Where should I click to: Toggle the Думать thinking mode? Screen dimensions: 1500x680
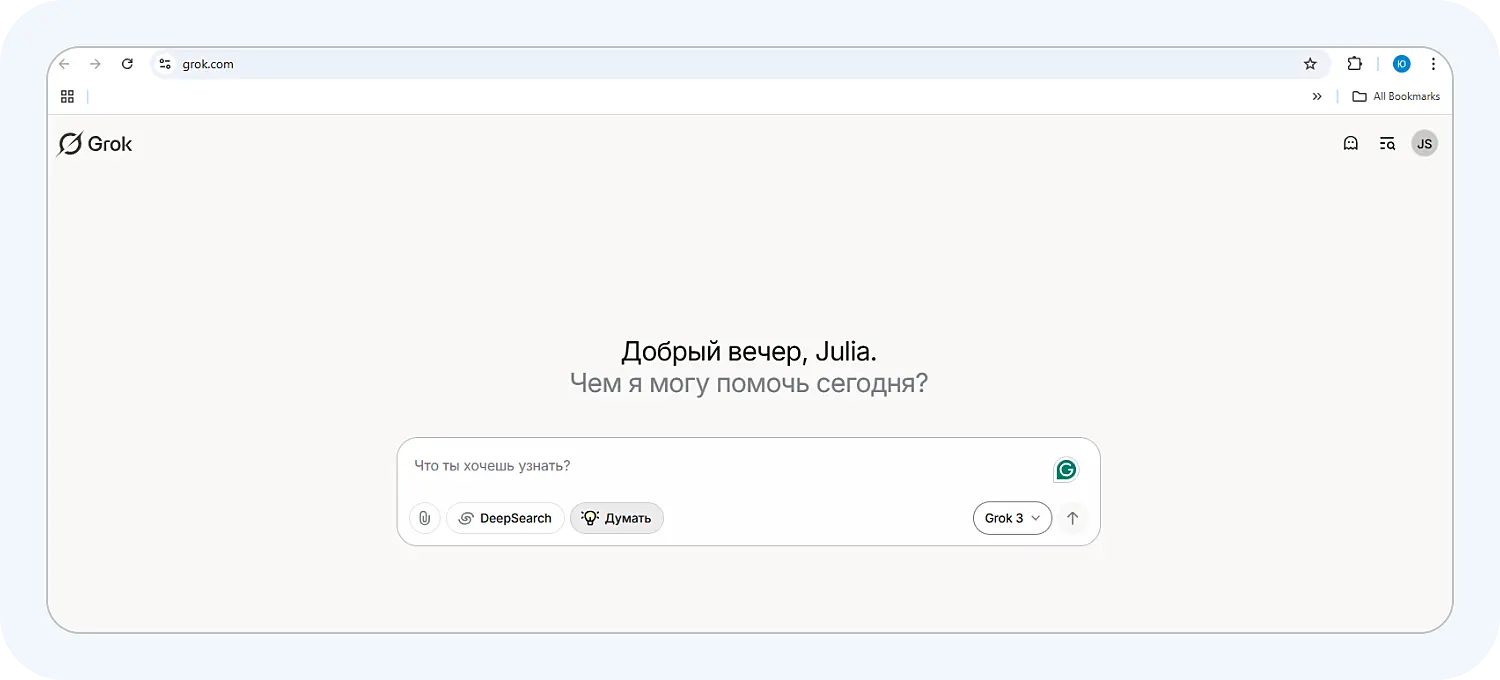tap(616, 518)
